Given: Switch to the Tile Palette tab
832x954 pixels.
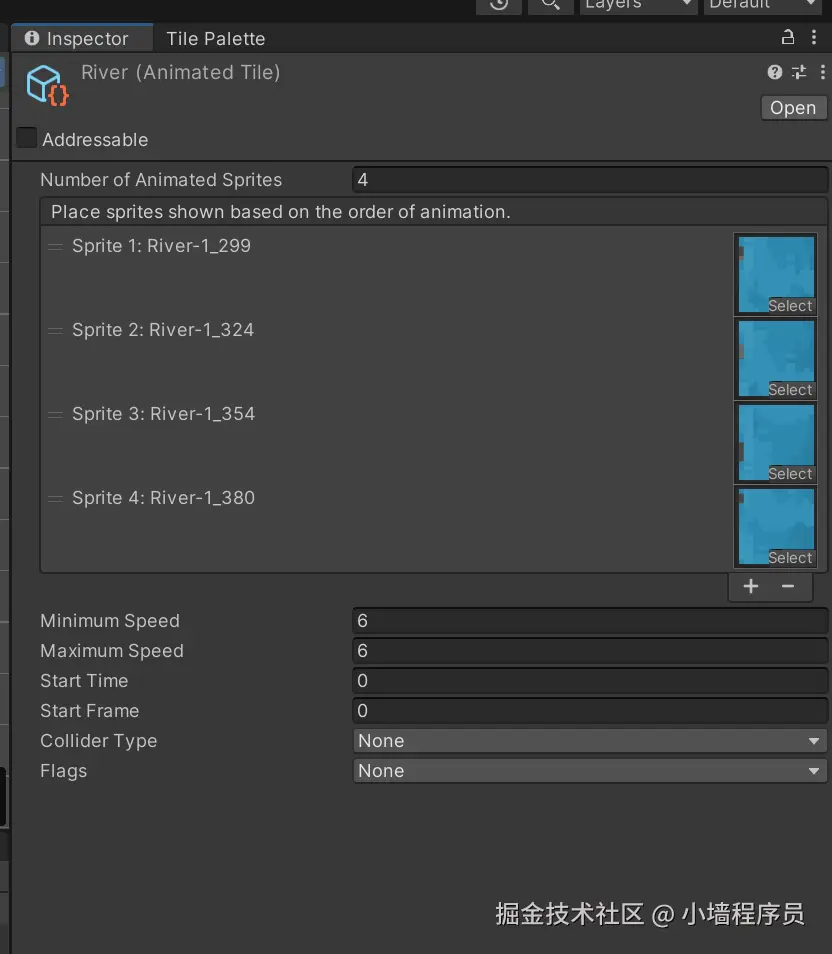Looking at the screenshot, I should pyautogui.click(x=215, y=39).
